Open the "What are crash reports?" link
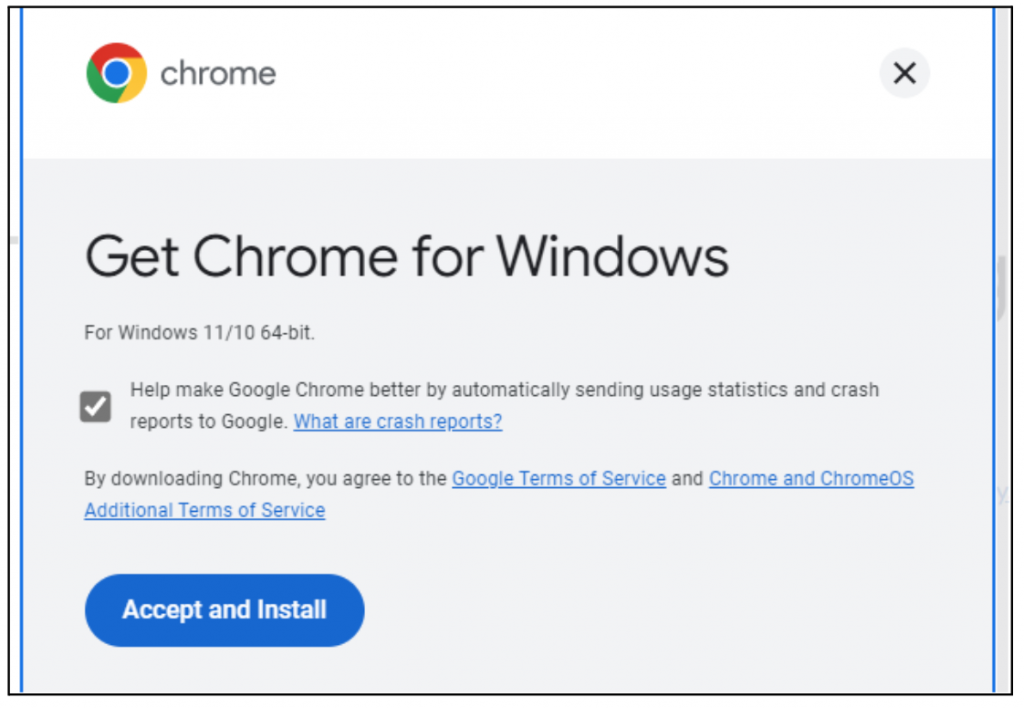 (397, 422)
